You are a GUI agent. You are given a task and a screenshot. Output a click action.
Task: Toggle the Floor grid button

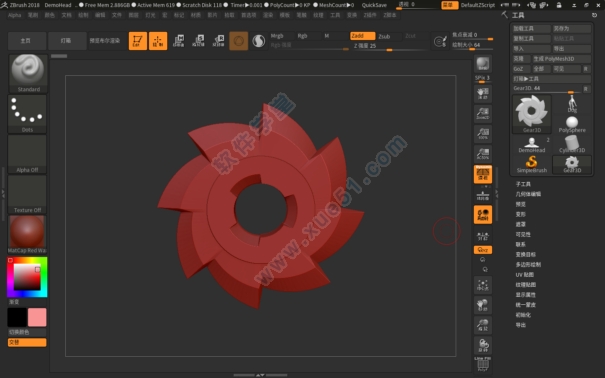tap(483, 195)
